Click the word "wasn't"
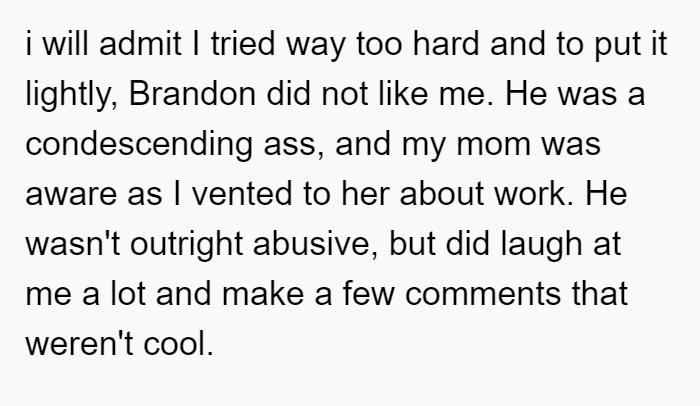Screen dimensions: 700x406 click(73, 244)
